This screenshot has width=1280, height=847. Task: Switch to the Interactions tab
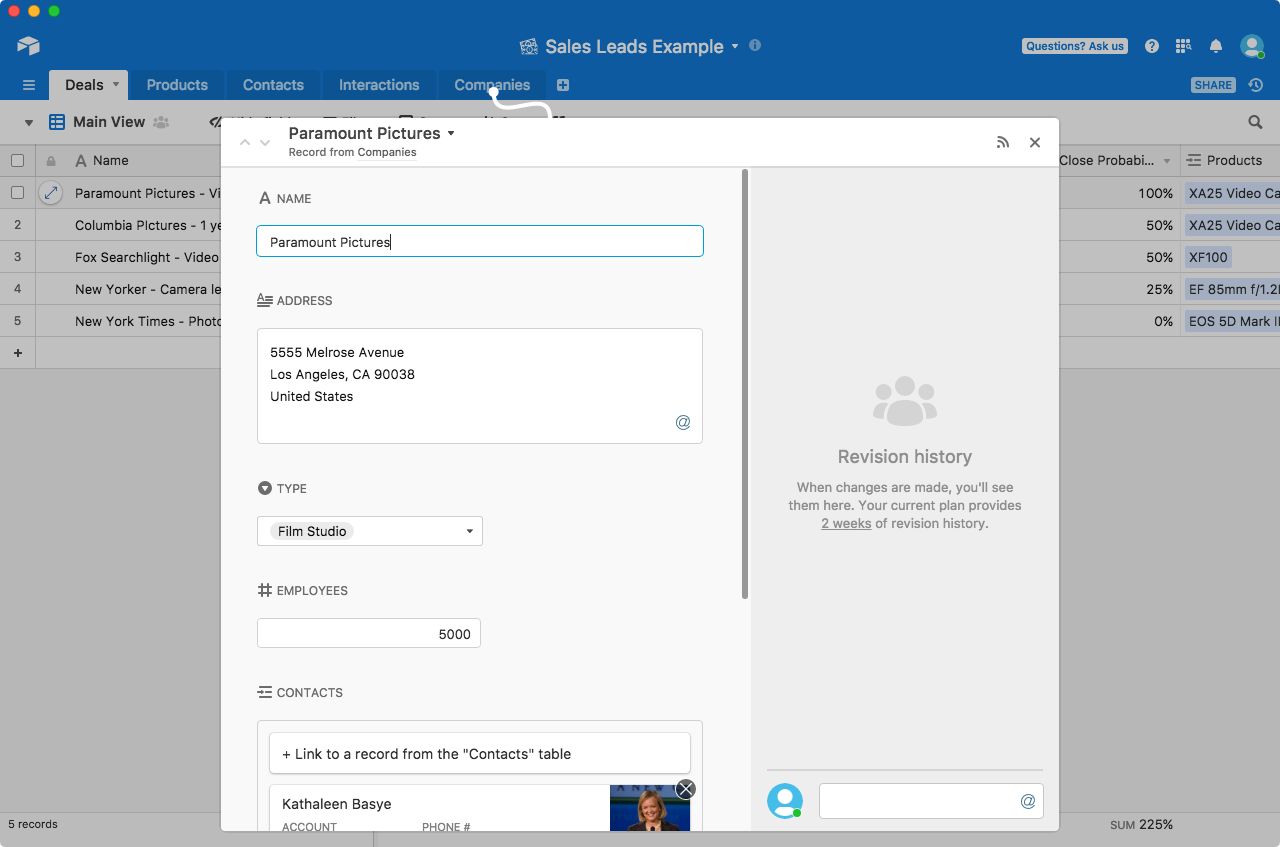pyautogui.click(x=379, y=85)
